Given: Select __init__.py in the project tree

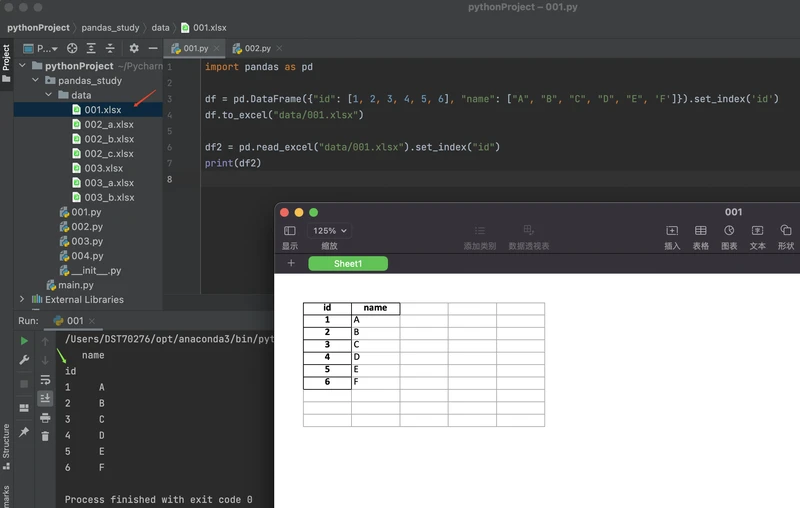Looking at the screenshot, I should point(90,270).
